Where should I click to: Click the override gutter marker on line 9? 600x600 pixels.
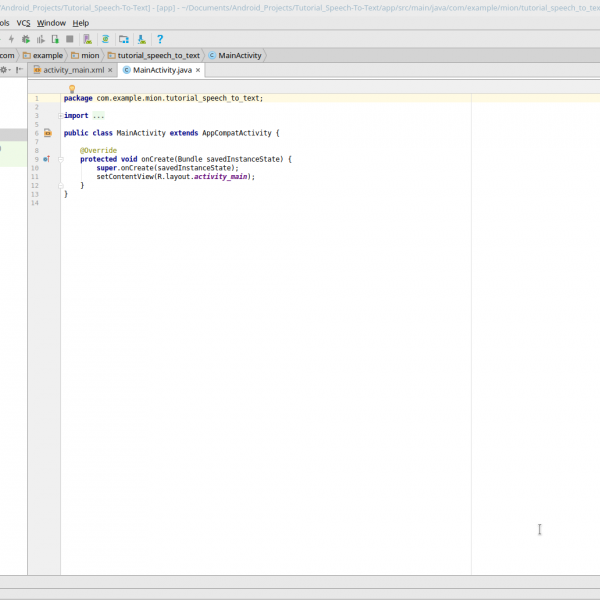(x=46, y=159)
